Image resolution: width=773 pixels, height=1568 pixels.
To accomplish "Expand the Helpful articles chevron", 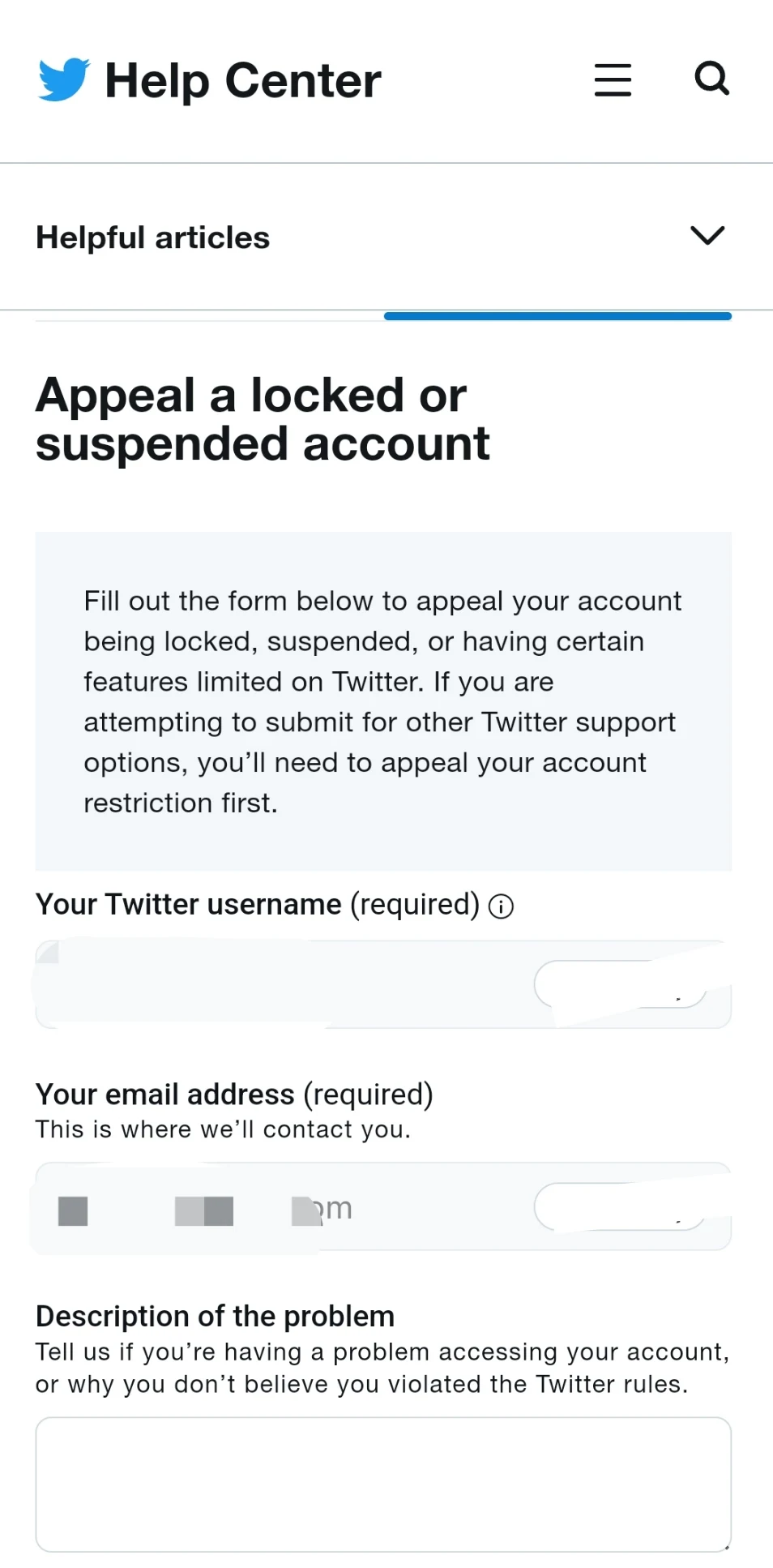I will coord(707,236).
